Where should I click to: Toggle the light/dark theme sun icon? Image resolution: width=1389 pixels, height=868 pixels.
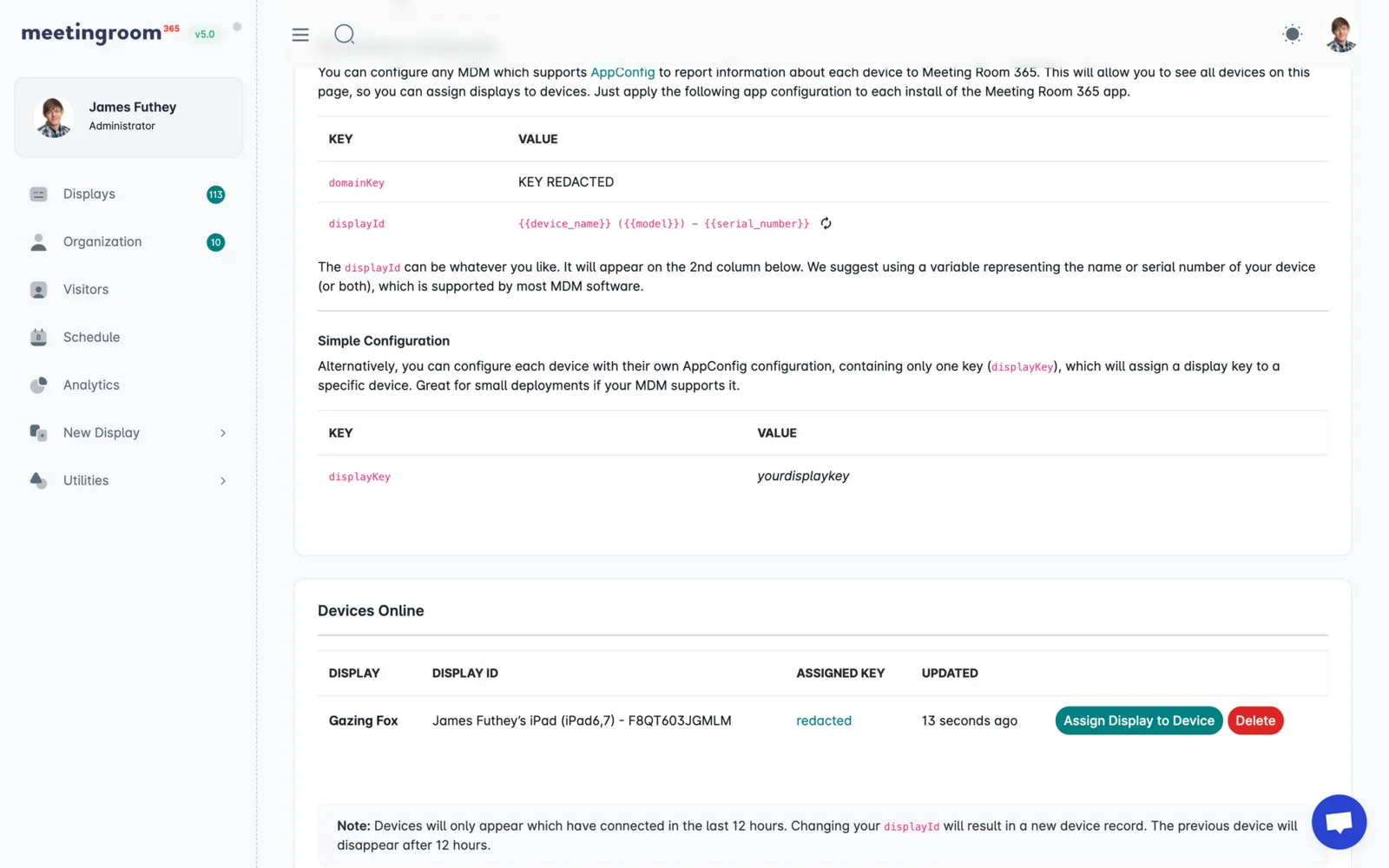tap(1292, 34)
